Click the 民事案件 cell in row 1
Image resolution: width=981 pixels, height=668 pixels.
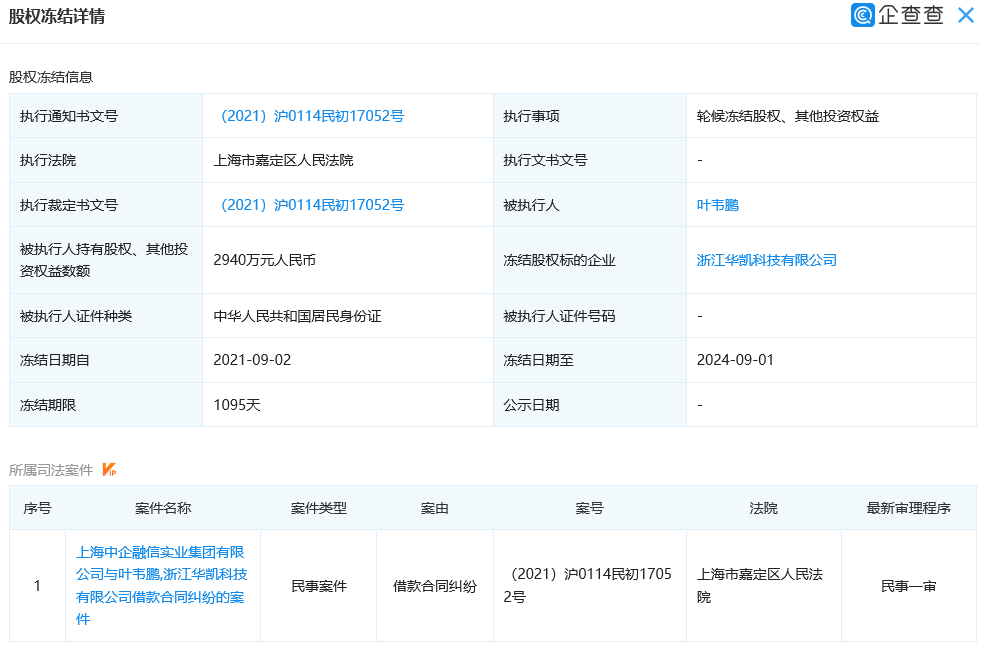[318, 586]
